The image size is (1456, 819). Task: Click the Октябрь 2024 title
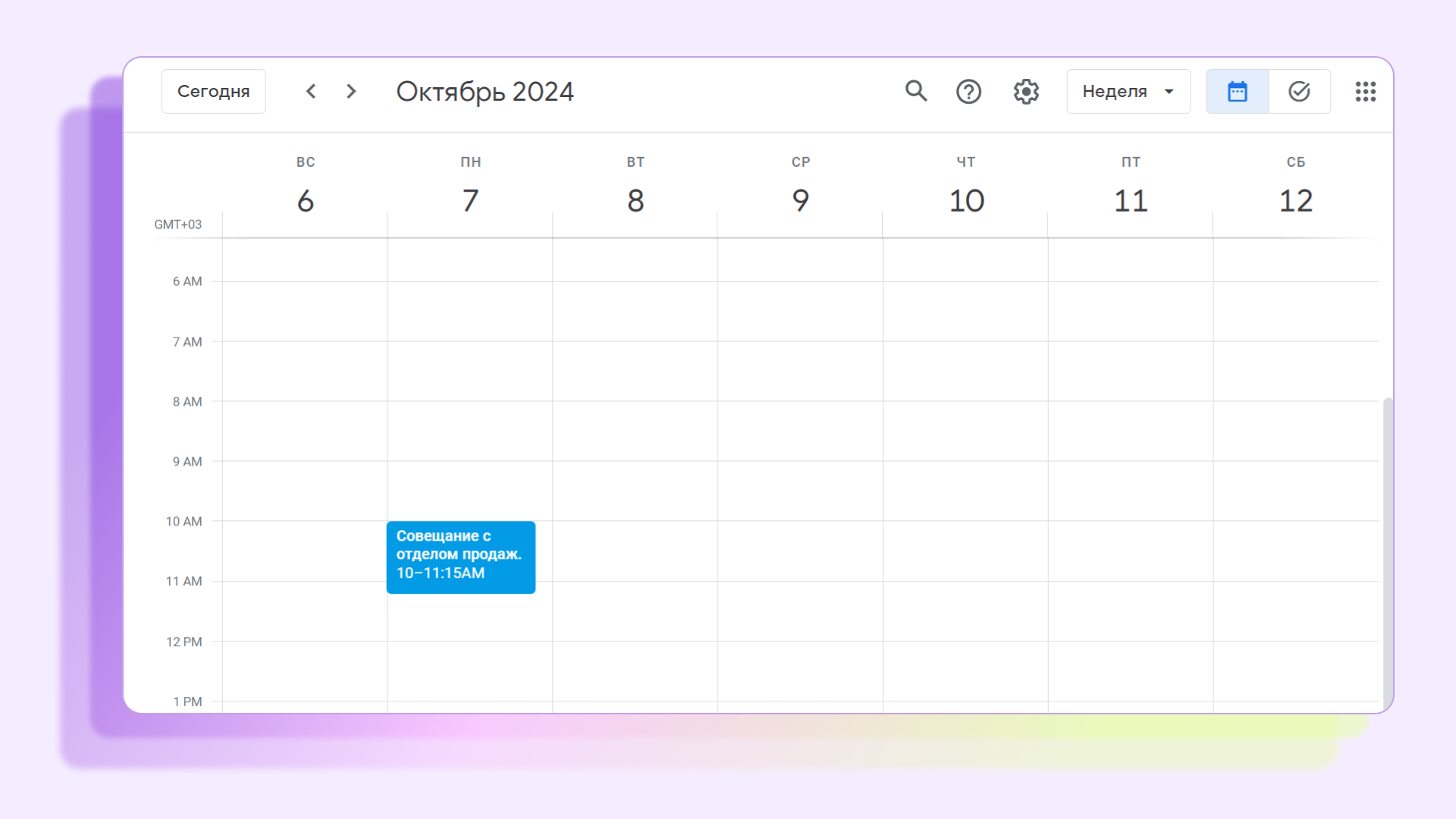[x=485, y=92]
